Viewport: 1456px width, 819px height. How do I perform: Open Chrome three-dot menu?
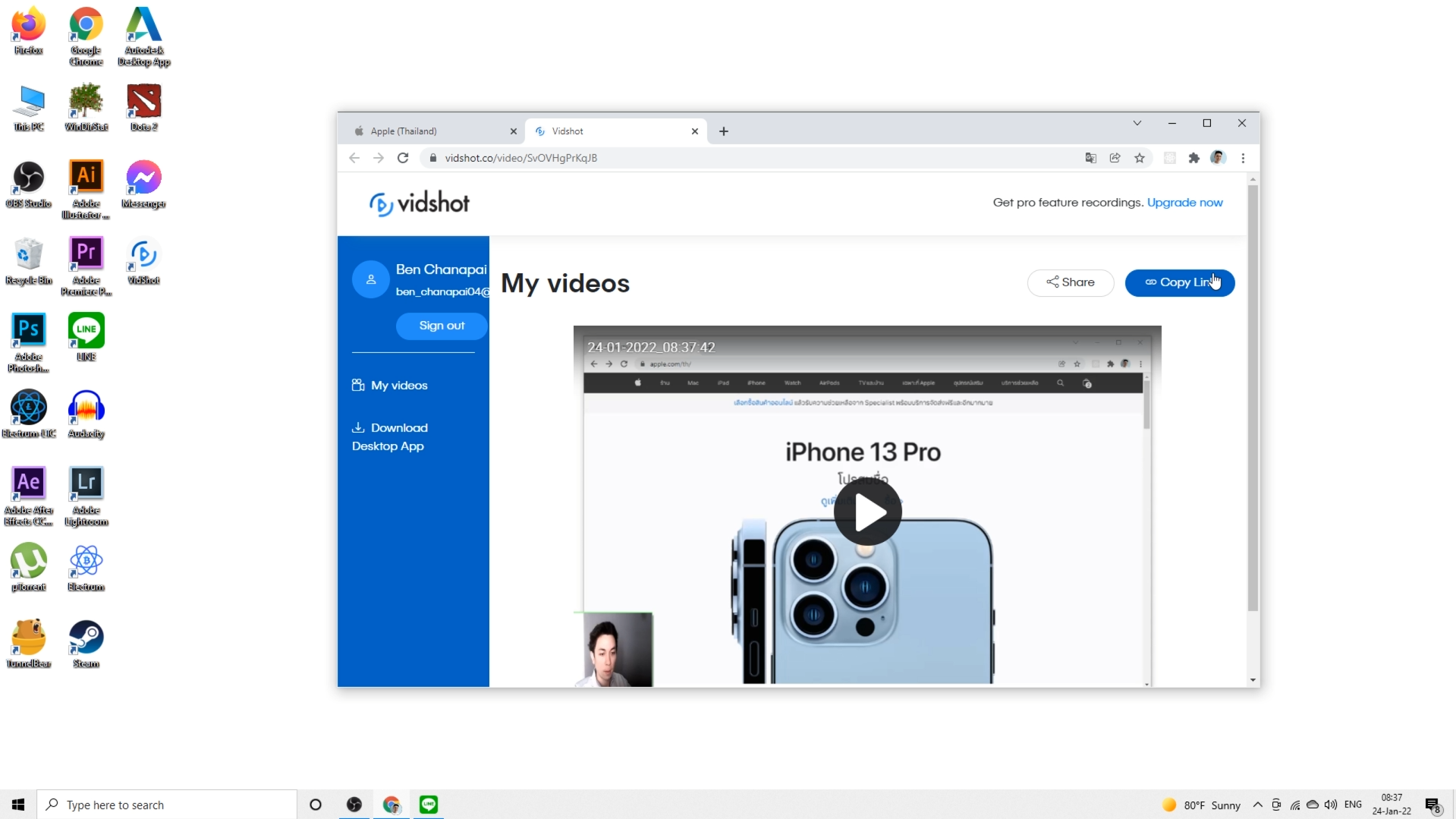[x=1243, y=158]
